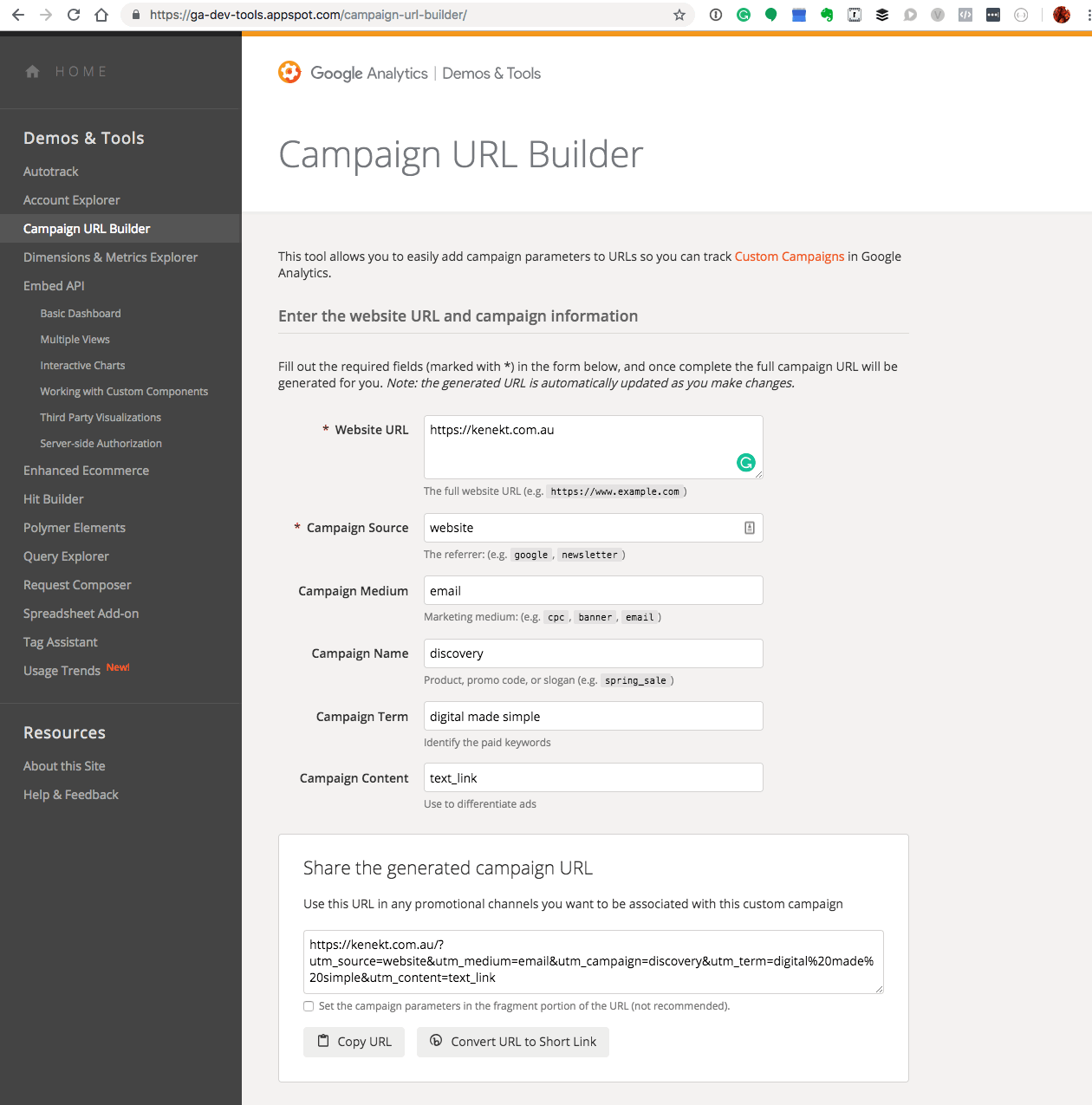
Task: Click the Copy URL button
Action: click(354, 1042)
